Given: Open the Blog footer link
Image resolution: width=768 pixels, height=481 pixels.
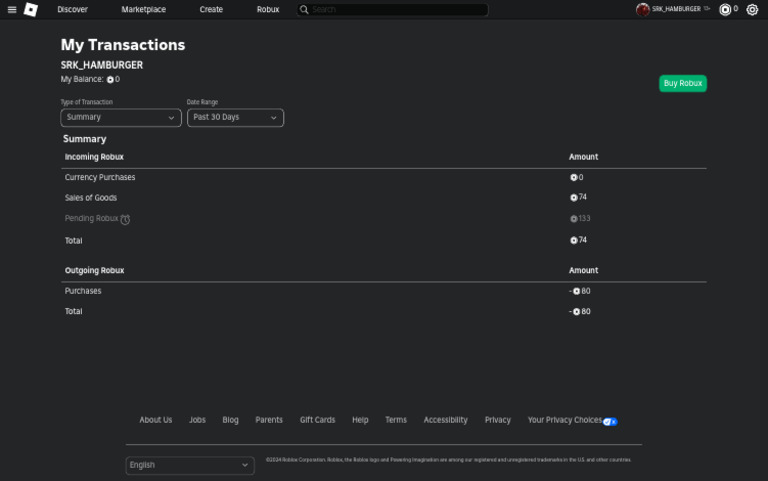Looking at the screenshot, I should pos(230,420).
